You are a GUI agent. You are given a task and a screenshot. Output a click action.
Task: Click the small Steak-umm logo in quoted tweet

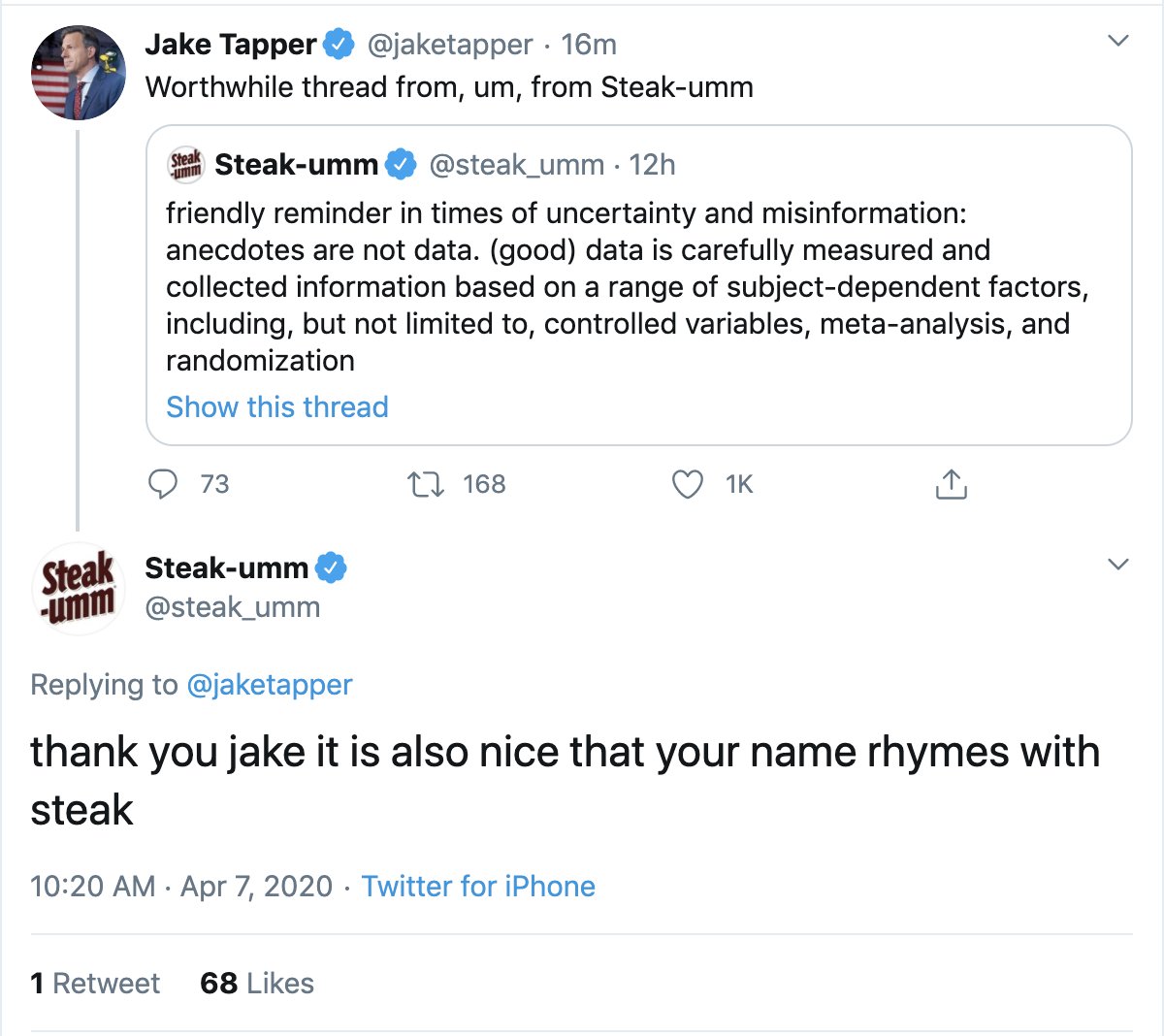(x=185, y=165)
